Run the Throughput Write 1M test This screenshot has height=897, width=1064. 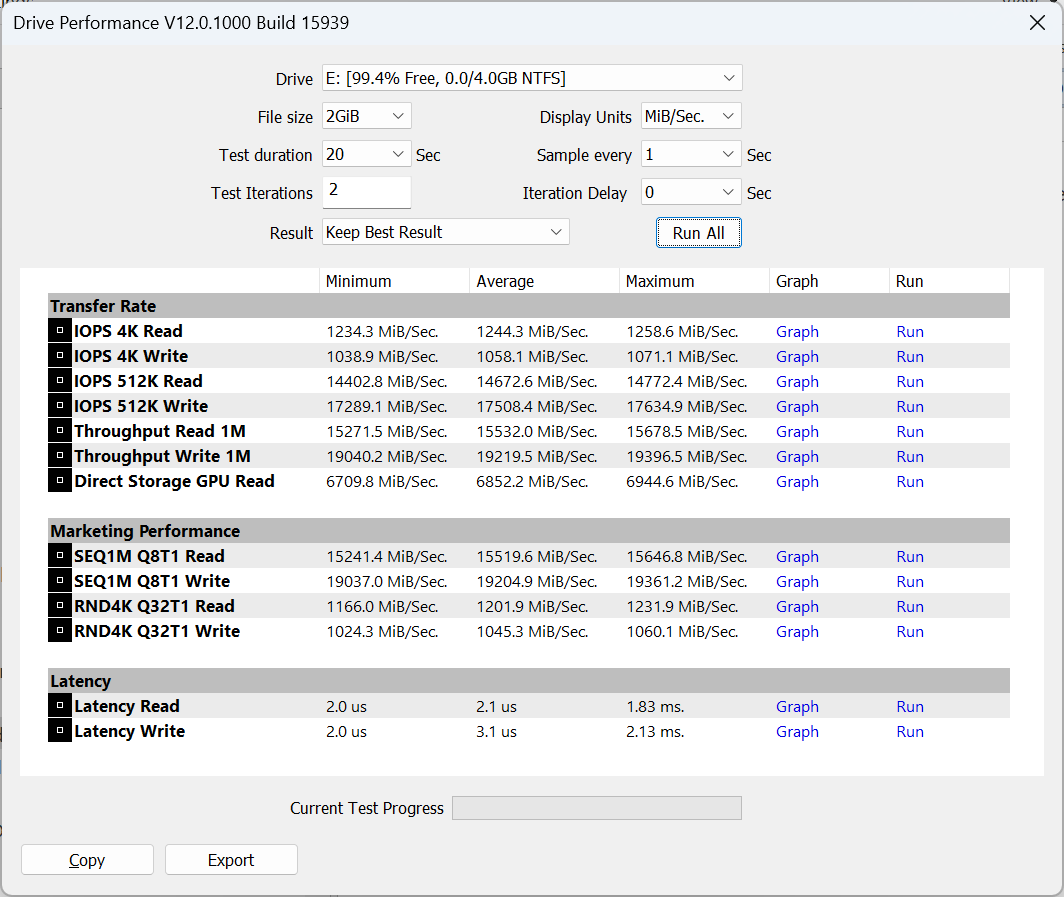910,457
